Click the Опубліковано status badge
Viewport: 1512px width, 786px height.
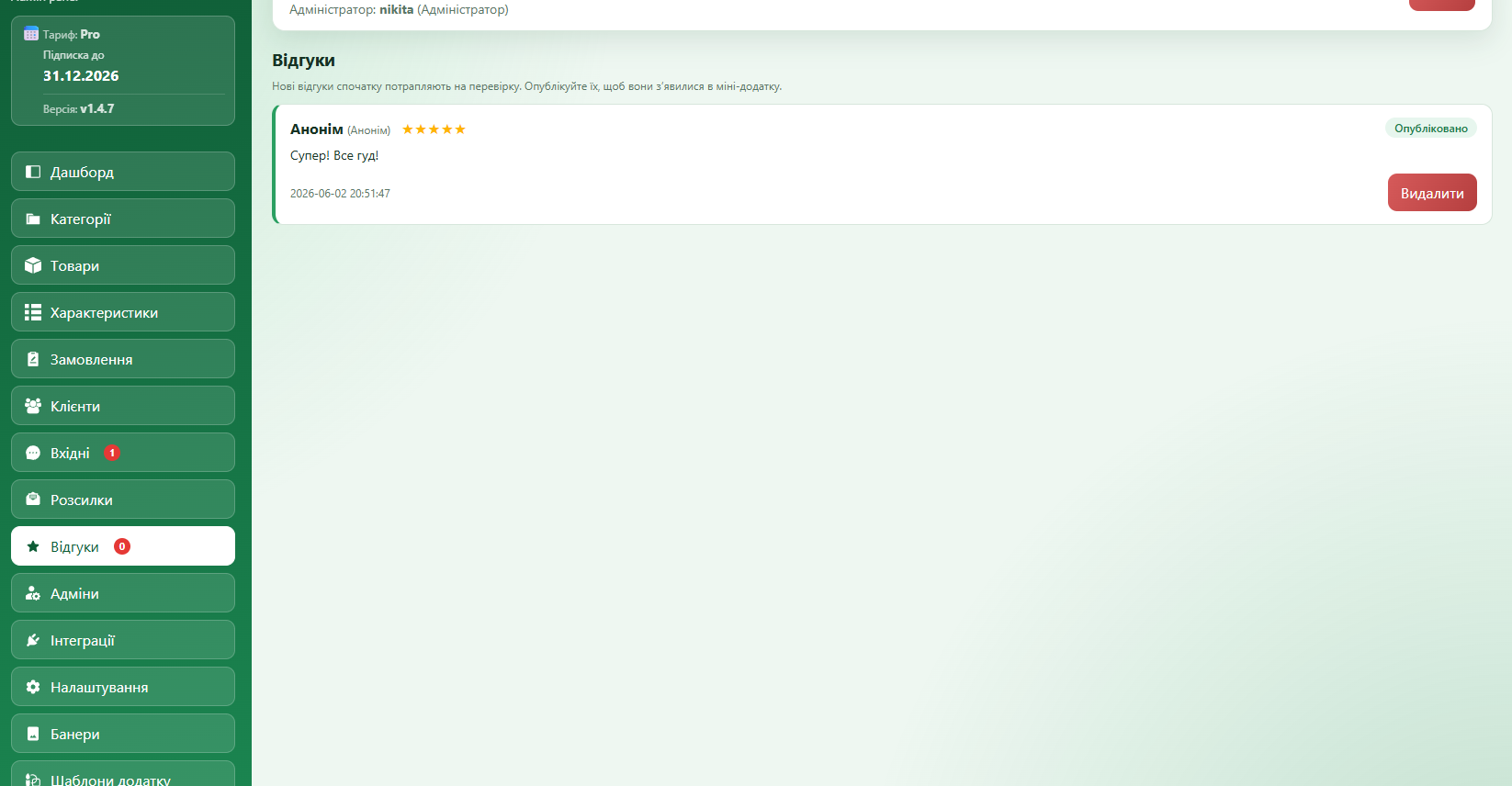(1431, 129)
